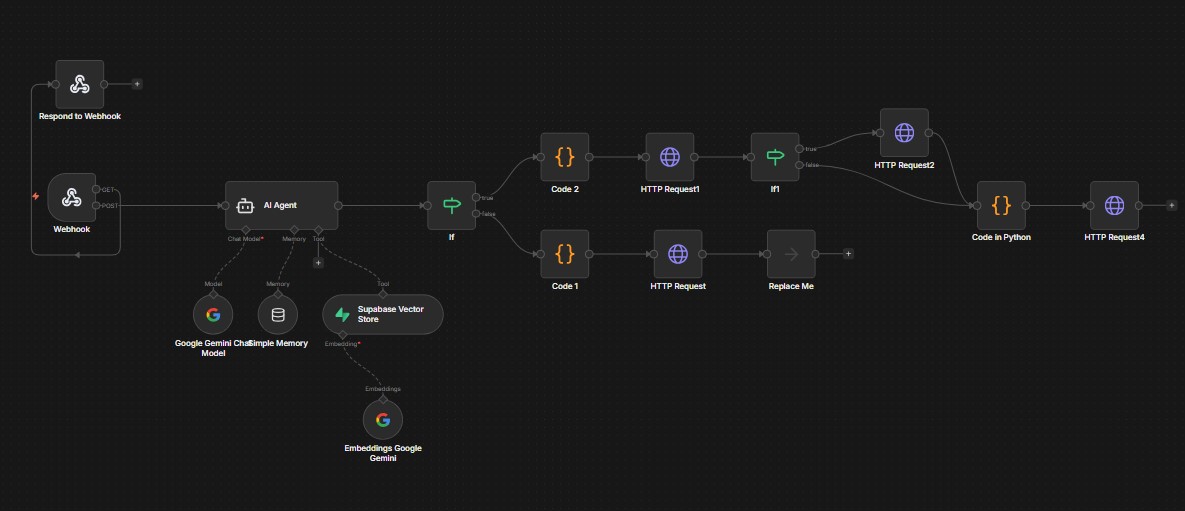
Task: Click the plus button after Replace Me
Action: click(x=848, y=254)
